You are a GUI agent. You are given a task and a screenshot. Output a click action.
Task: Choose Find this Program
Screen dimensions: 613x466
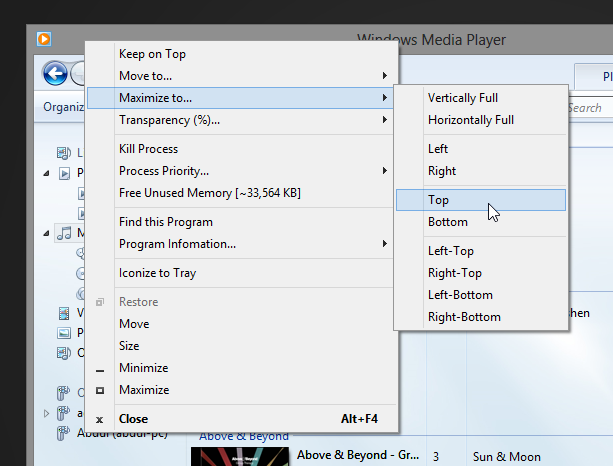242,222
